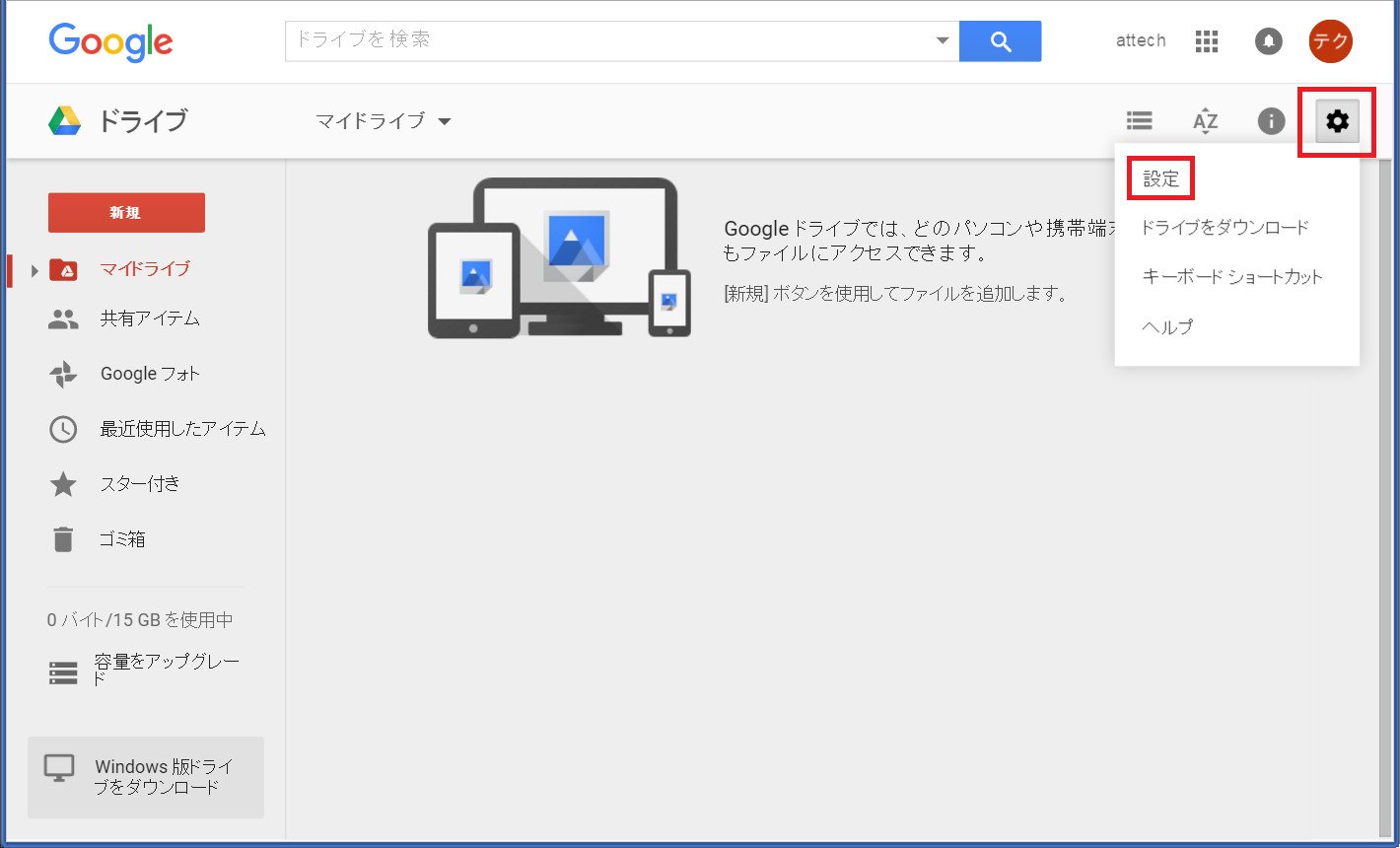Image resolution: width=1400 pixels, height=848 pixels.
Task: Click the monitor icon in download box
Action: 60,769
